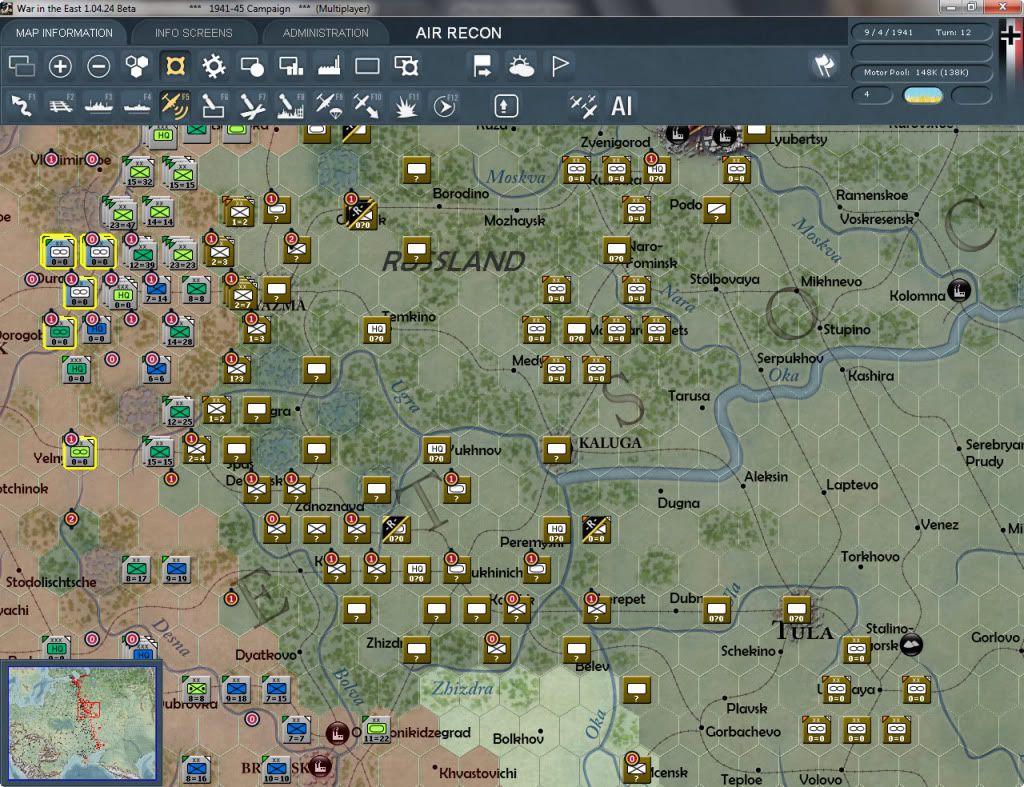Click the Borodino town label
The image size is (1024, 787).
(460, 194)
